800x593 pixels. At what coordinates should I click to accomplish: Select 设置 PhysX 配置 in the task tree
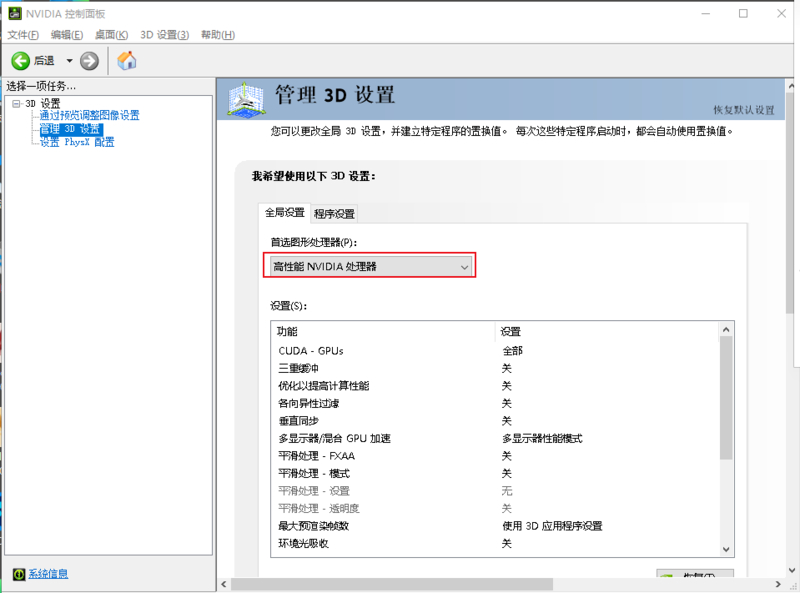click(x=77, y=142)
